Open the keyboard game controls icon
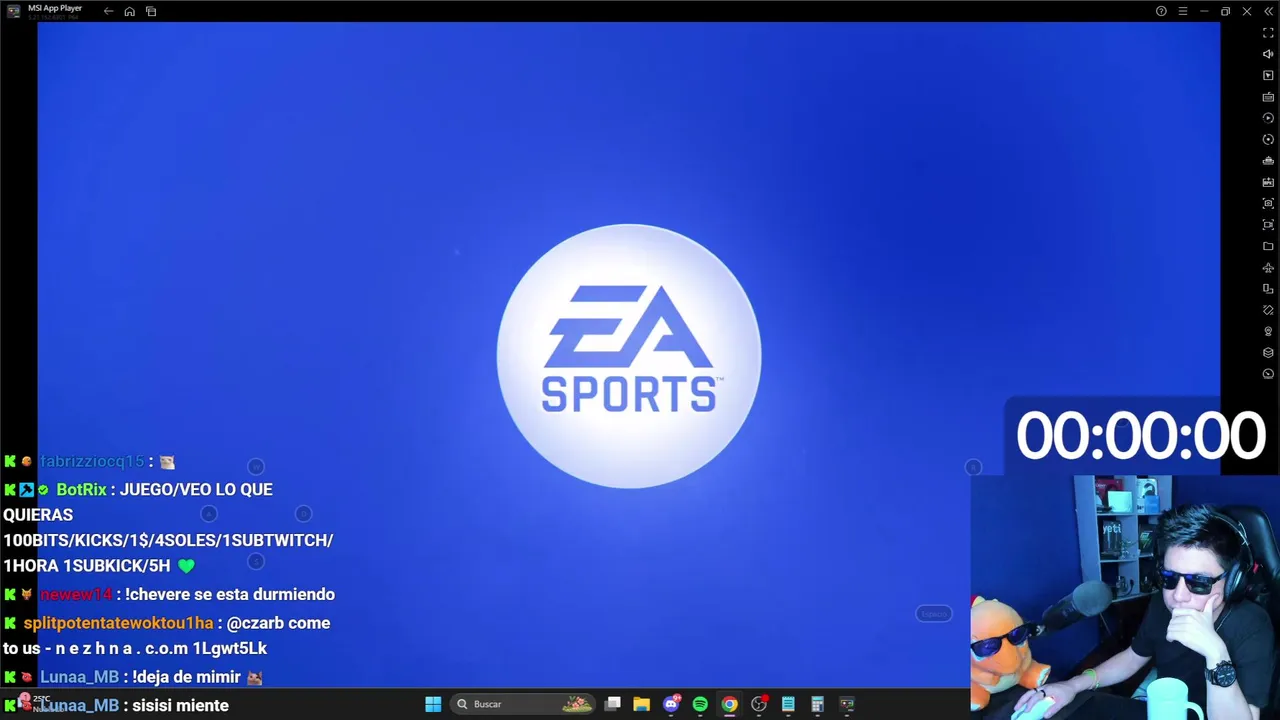The height and width of the screenshot is (720, 1280). (1268, 97)
